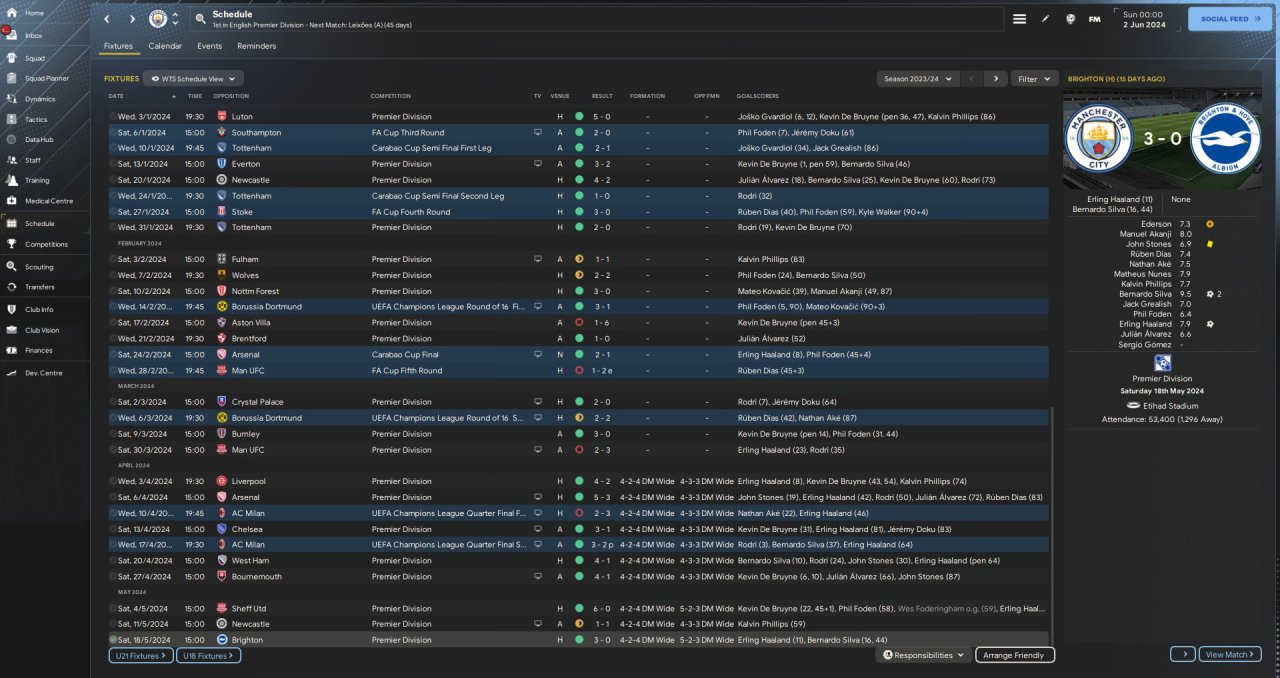Go to the Scouting screen
The height and width of the screenshot is (678, 1280).
pyautogui.click(x=39, y=267)
